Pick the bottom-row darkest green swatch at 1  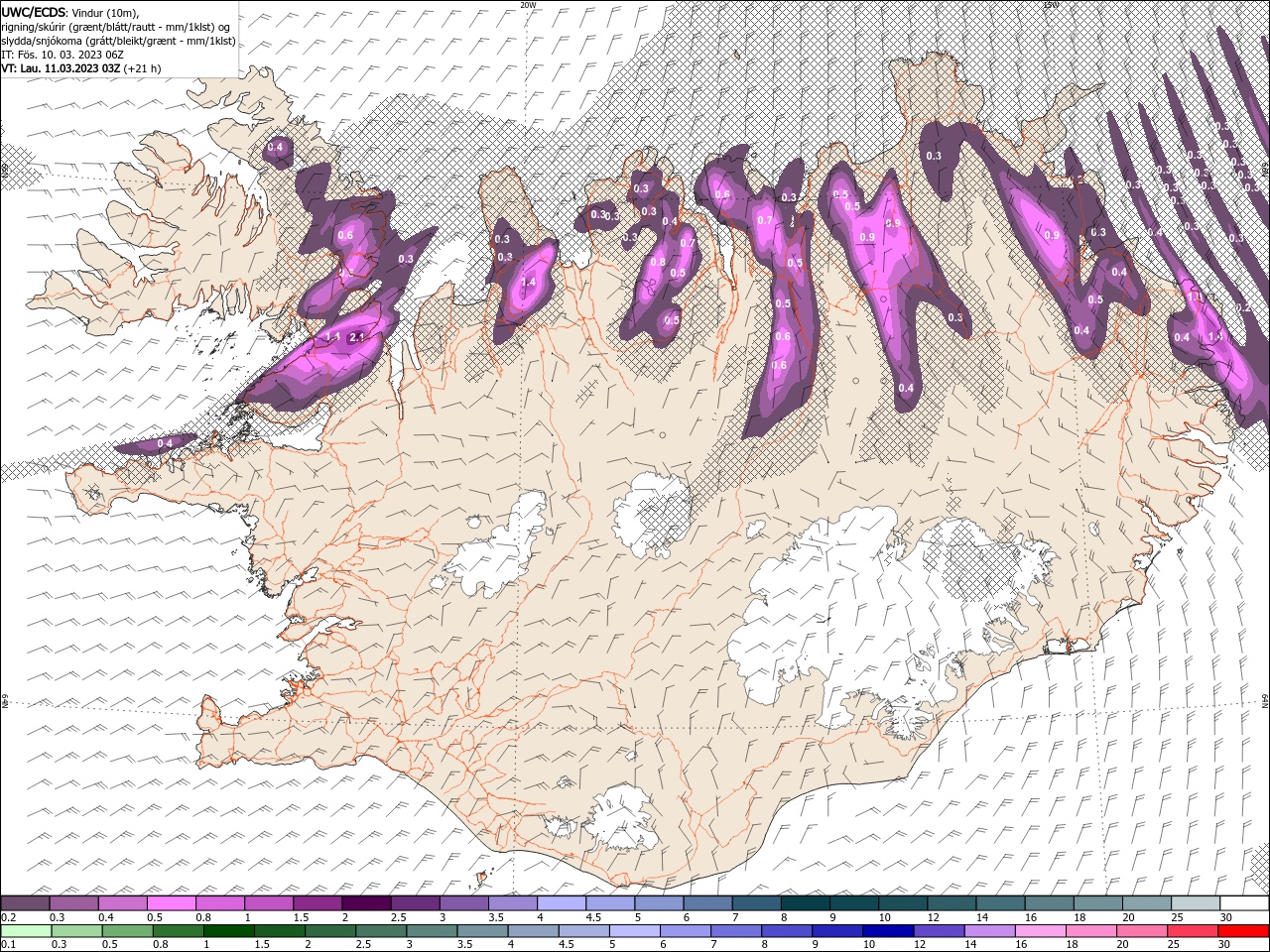tap(229, 931)
